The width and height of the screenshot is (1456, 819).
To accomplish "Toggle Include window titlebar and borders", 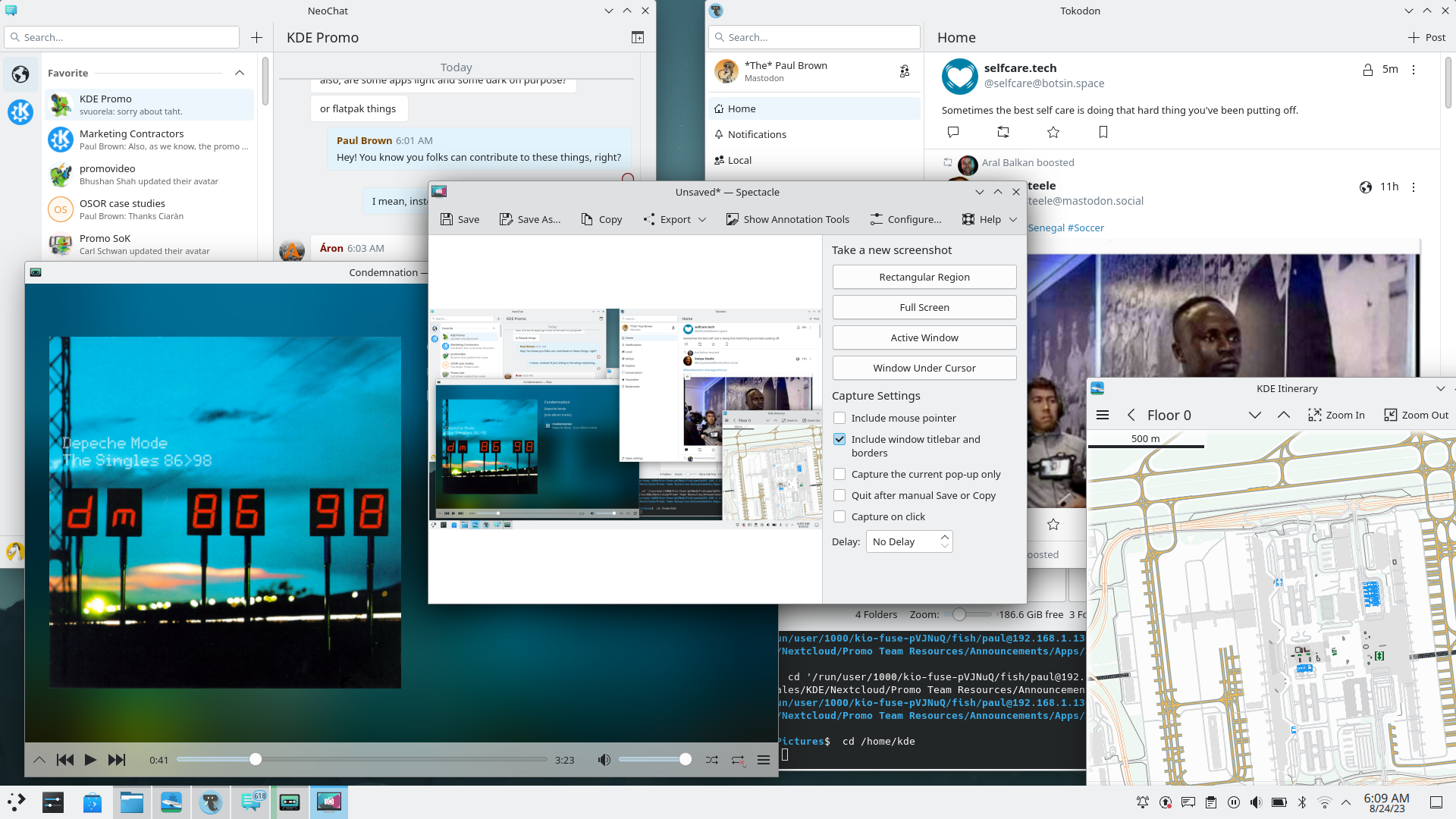I will click(x=839, y=439).
